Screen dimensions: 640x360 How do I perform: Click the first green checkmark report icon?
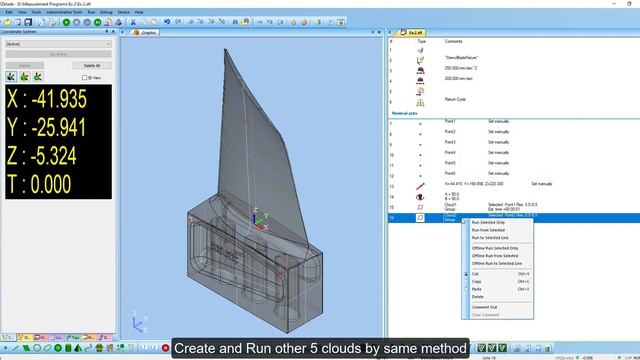pyautogui.click(x=482, y=348)
